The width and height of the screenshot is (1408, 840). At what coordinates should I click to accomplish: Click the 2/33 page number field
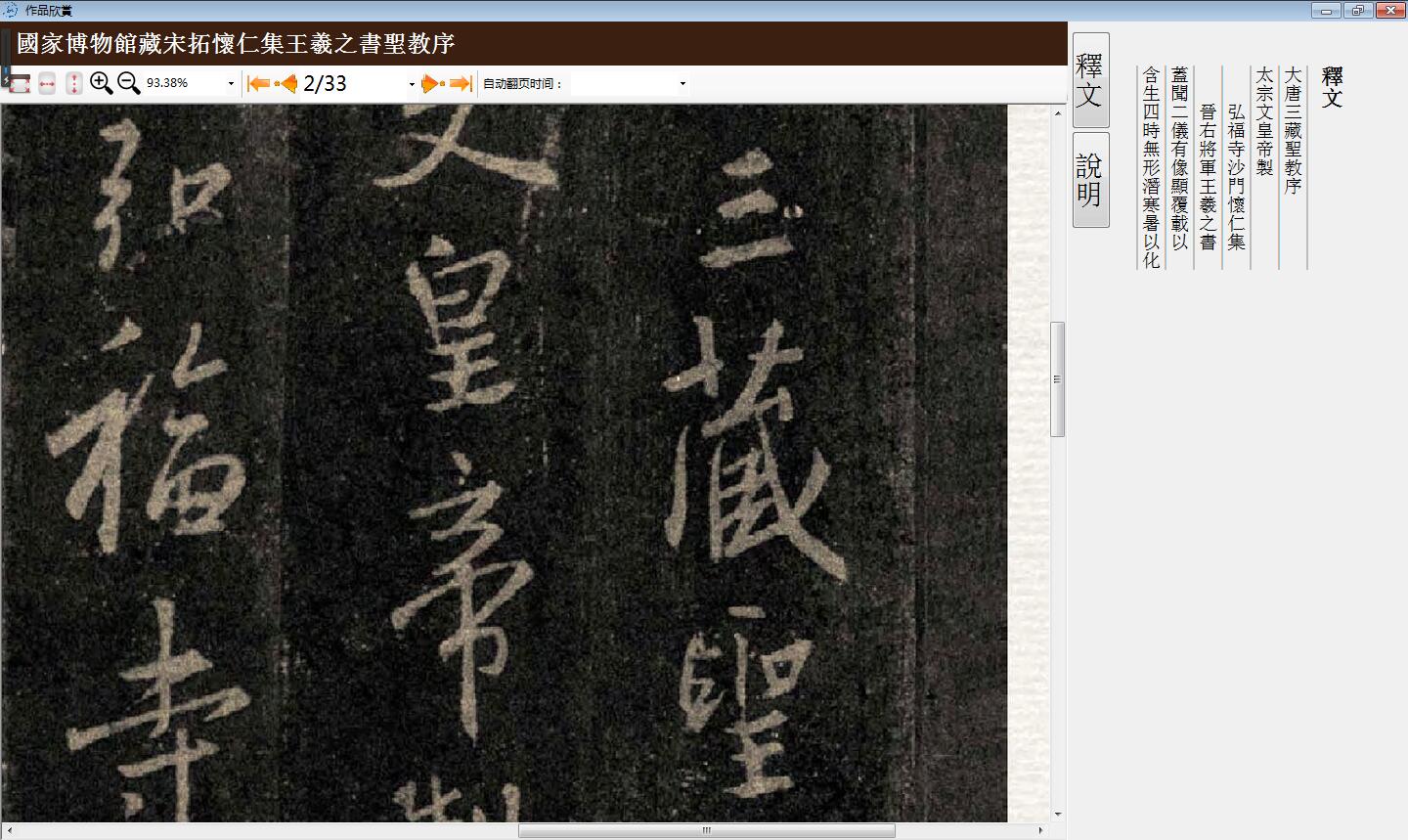352,84
